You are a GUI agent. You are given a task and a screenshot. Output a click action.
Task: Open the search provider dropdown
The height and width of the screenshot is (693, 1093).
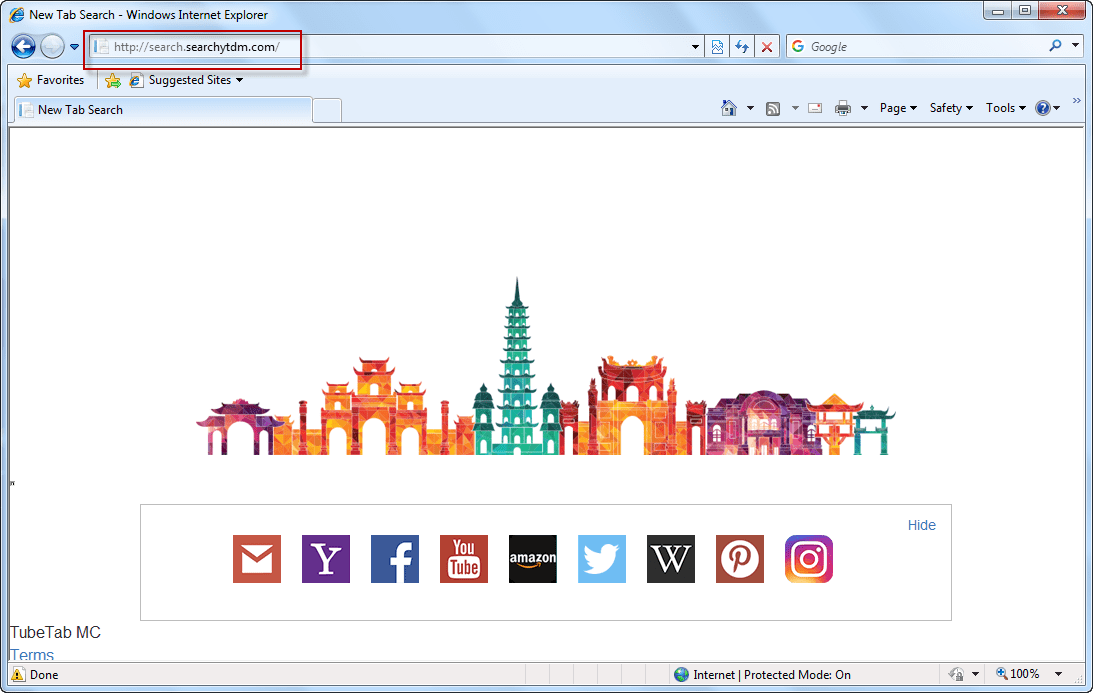[1076, 46]
